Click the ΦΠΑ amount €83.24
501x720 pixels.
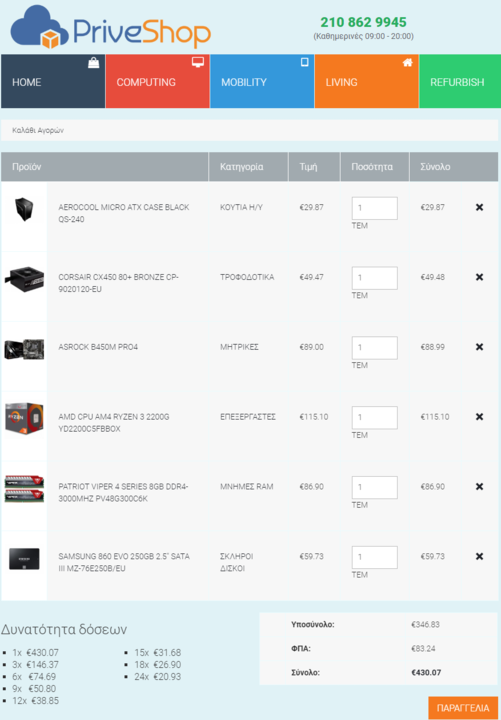point(423,648)
